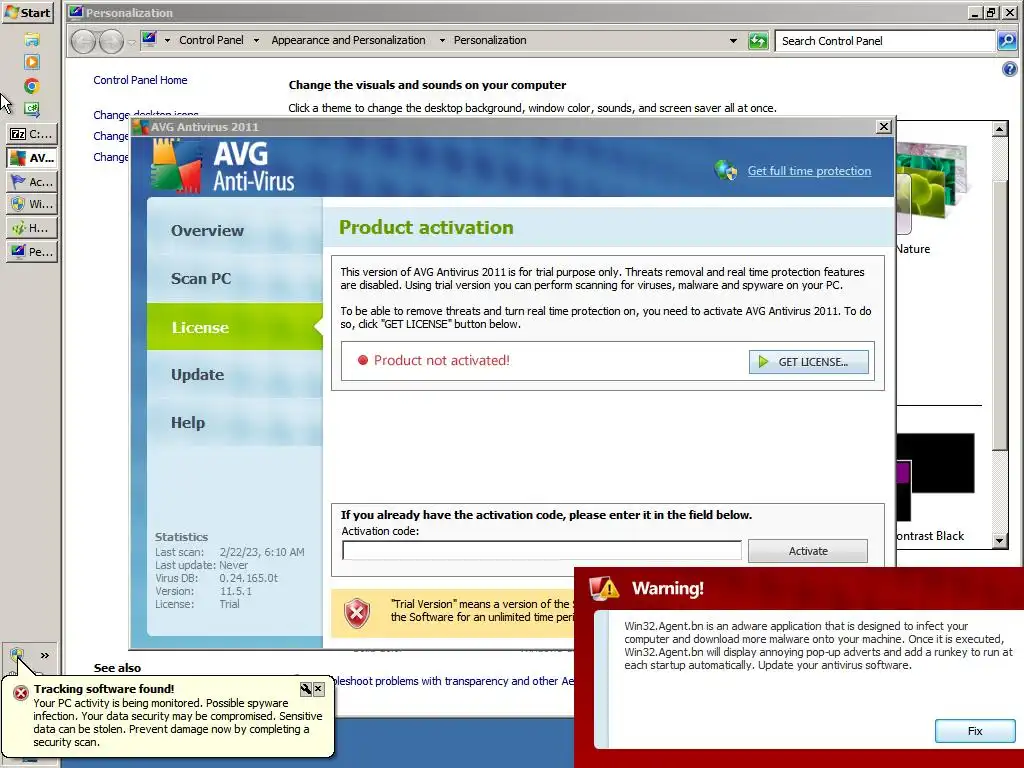The width and height of the screenshot is (1024, 768).
Task: Click the red error icon in tracking balloon
Action: pos(21,693)
